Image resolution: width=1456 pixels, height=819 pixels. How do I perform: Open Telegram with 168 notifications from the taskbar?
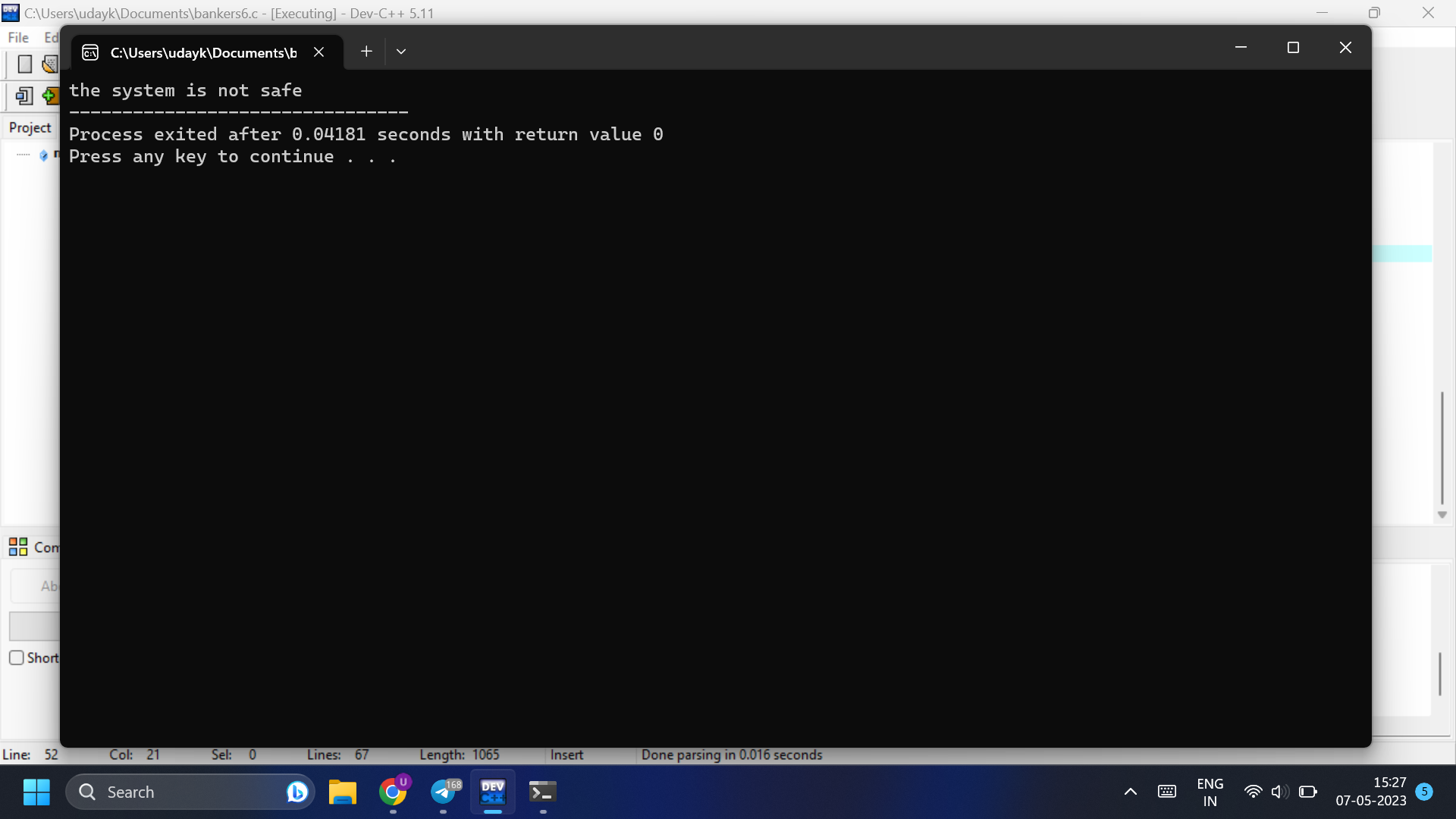(444, 791)
